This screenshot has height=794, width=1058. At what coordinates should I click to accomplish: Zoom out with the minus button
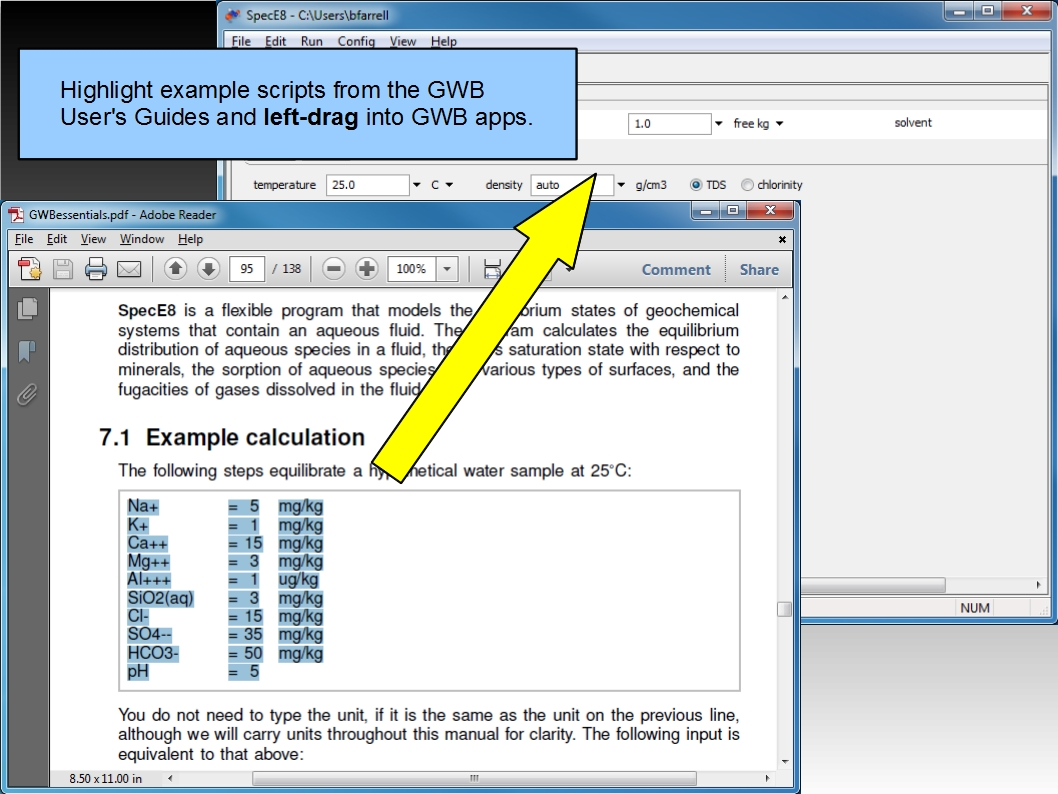point(333,268)
